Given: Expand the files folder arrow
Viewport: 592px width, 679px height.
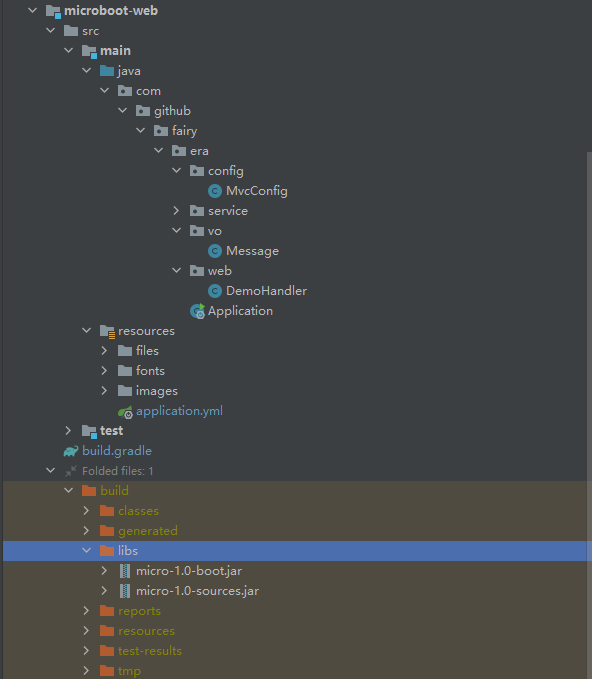Looking at the screenshot, I should (104, 350).
